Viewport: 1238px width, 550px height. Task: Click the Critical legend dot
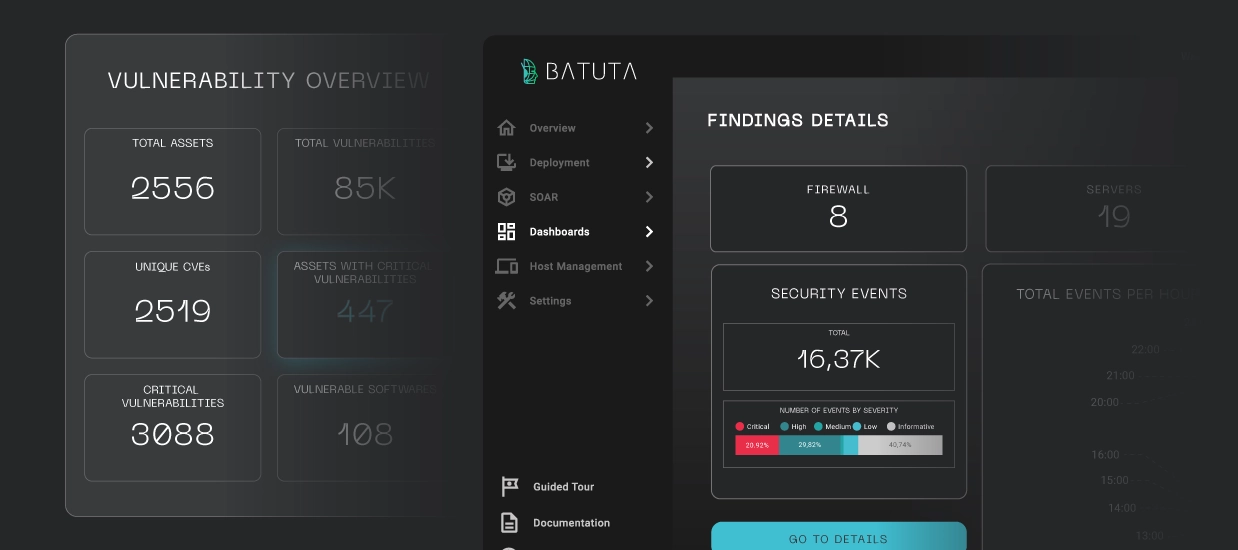pos(740,427)
